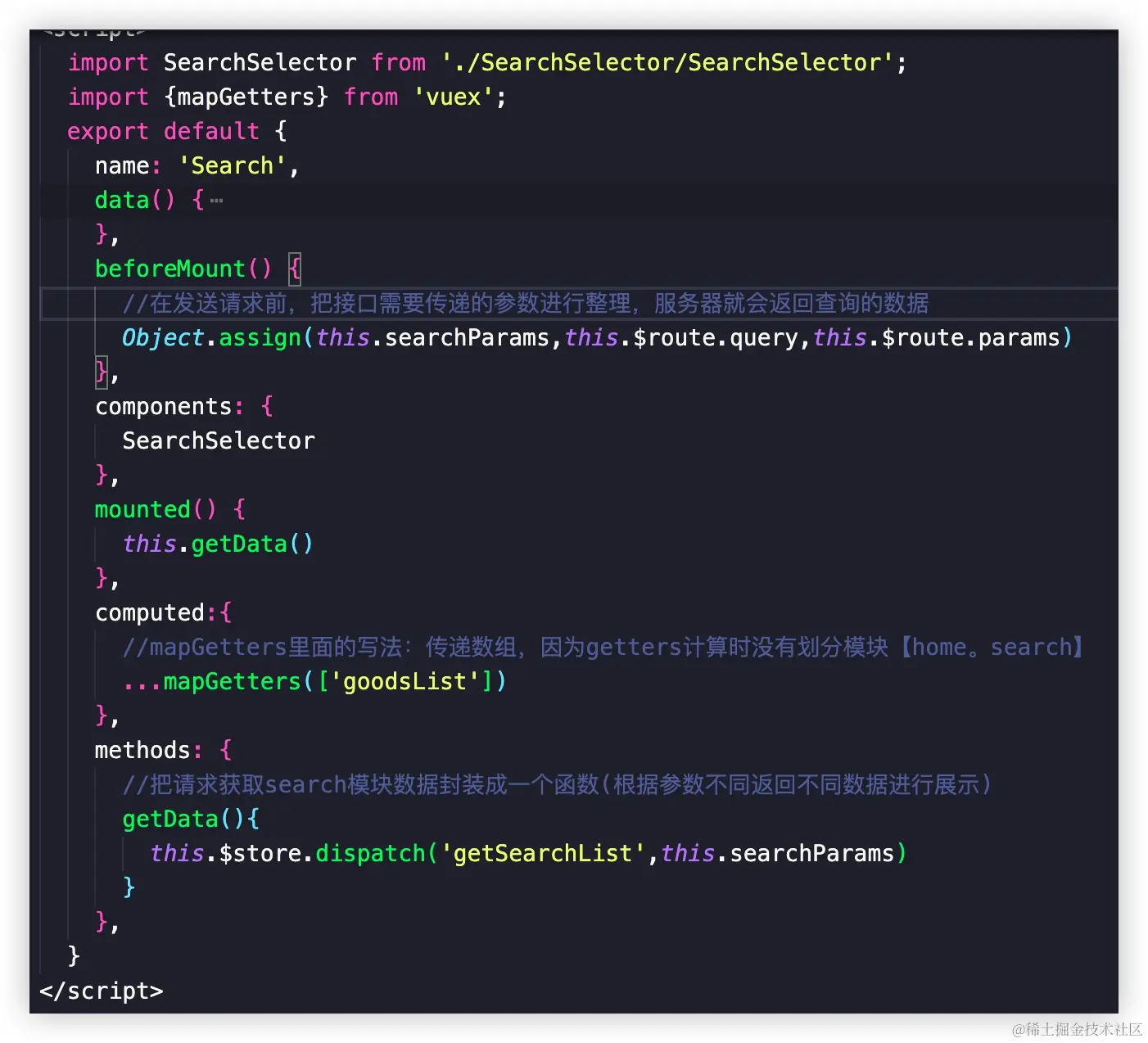Viewport: 1148px width, 1043px height.
Task: Click this.$route.query argument
Action: tap(681, 337)
